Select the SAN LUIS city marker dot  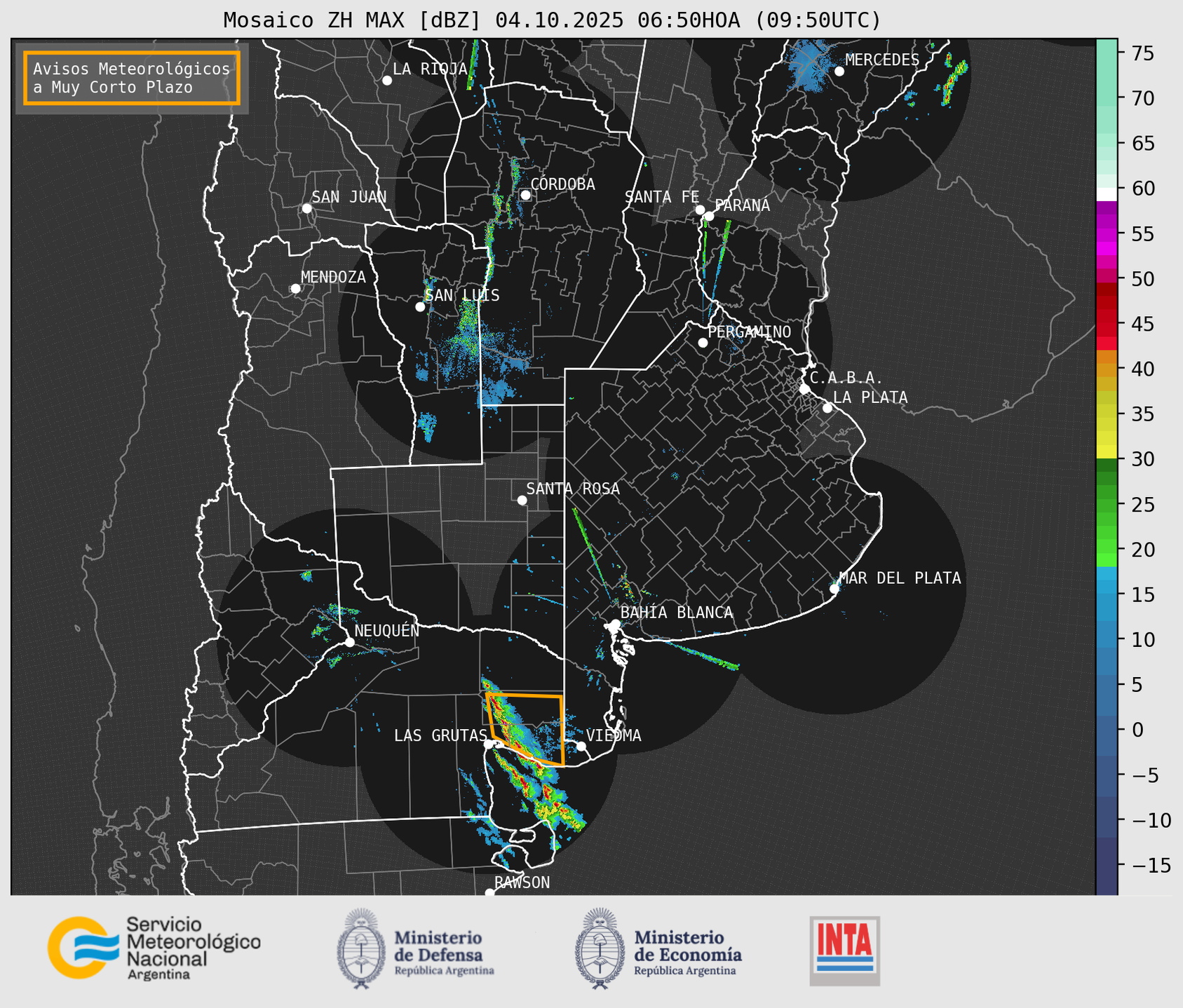420,307
